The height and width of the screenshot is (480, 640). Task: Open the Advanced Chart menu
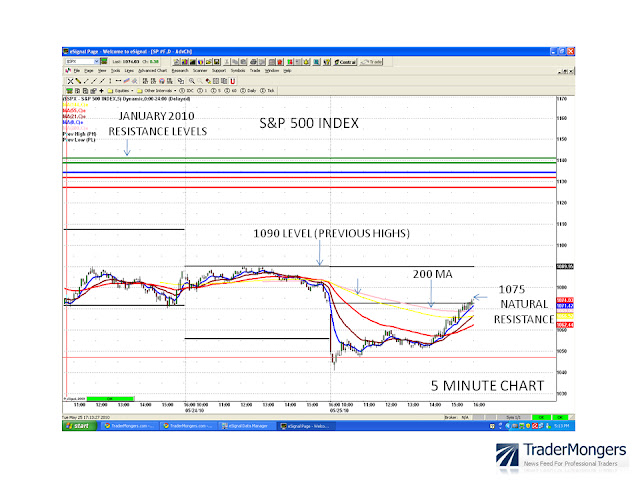point(152,71)
